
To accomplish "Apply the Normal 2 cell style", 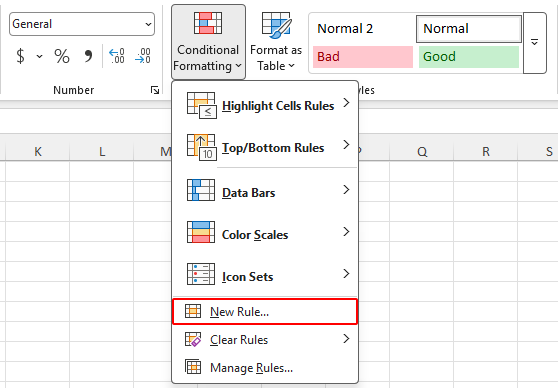I will click(363, 28).
